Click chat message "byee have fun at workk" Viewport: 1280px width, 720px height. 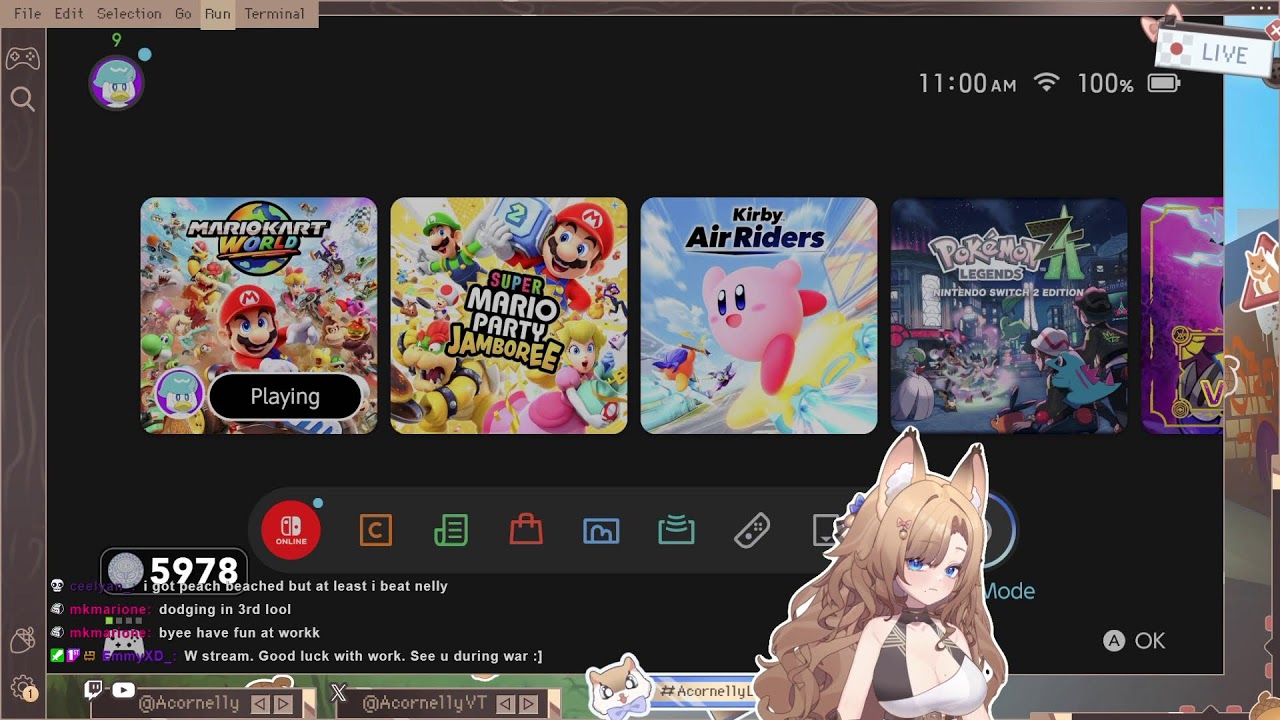(239, 633)
